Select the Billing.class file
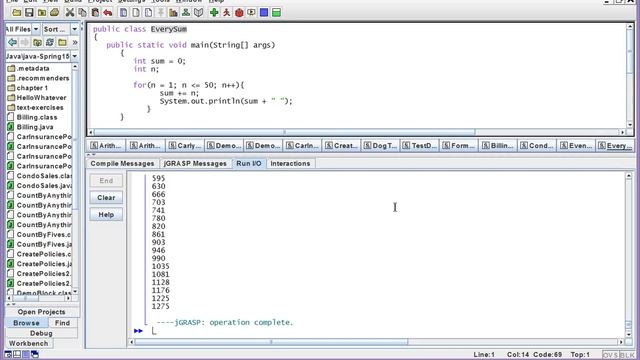The height and width of the screenshot is (360, 640). coord(33,117)
